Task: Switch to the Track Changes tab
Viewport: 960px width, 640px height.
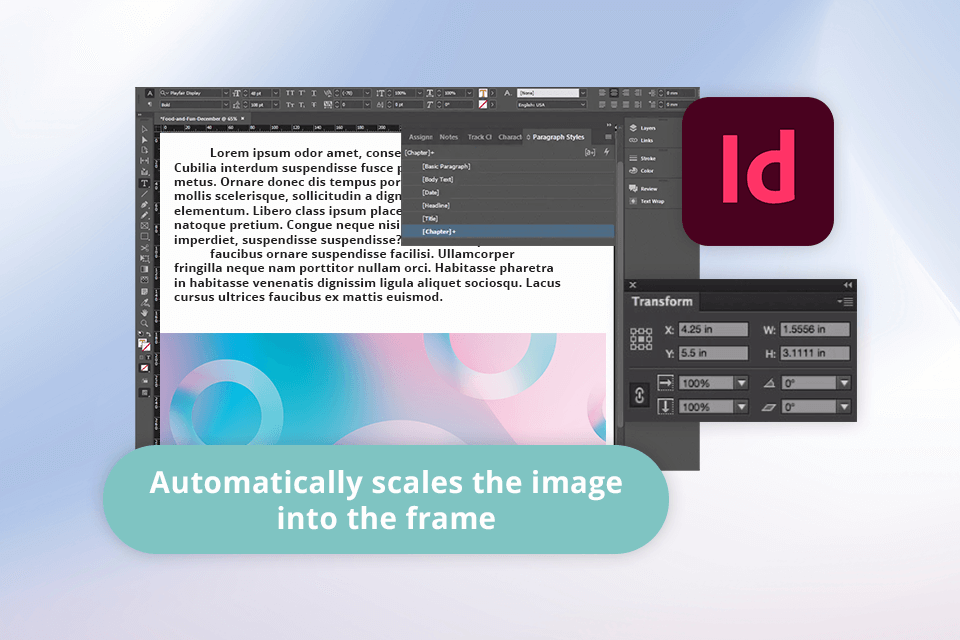Action: (479, 137)
